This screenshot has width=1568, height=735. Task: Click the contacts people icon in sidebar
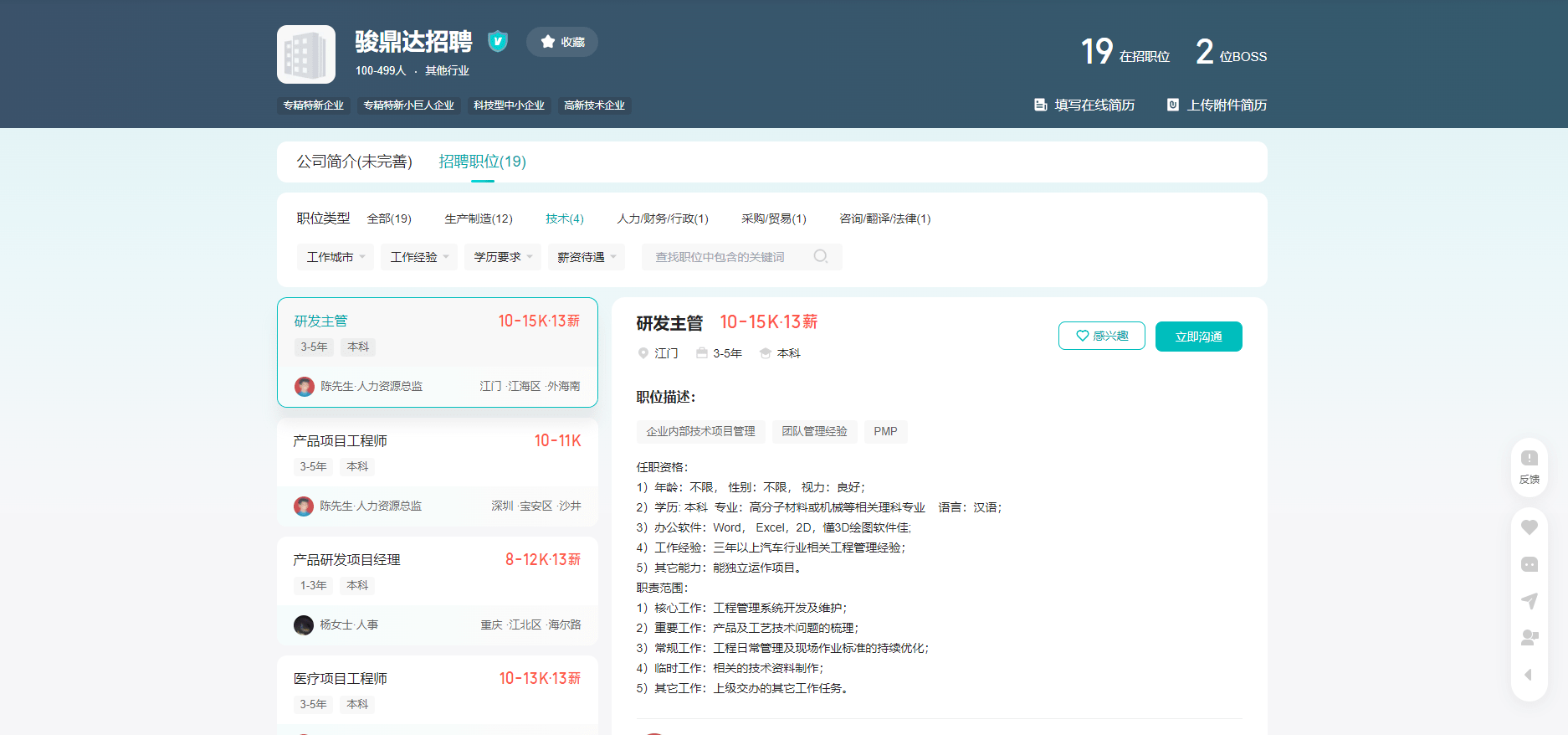[x=1530, y=638]
